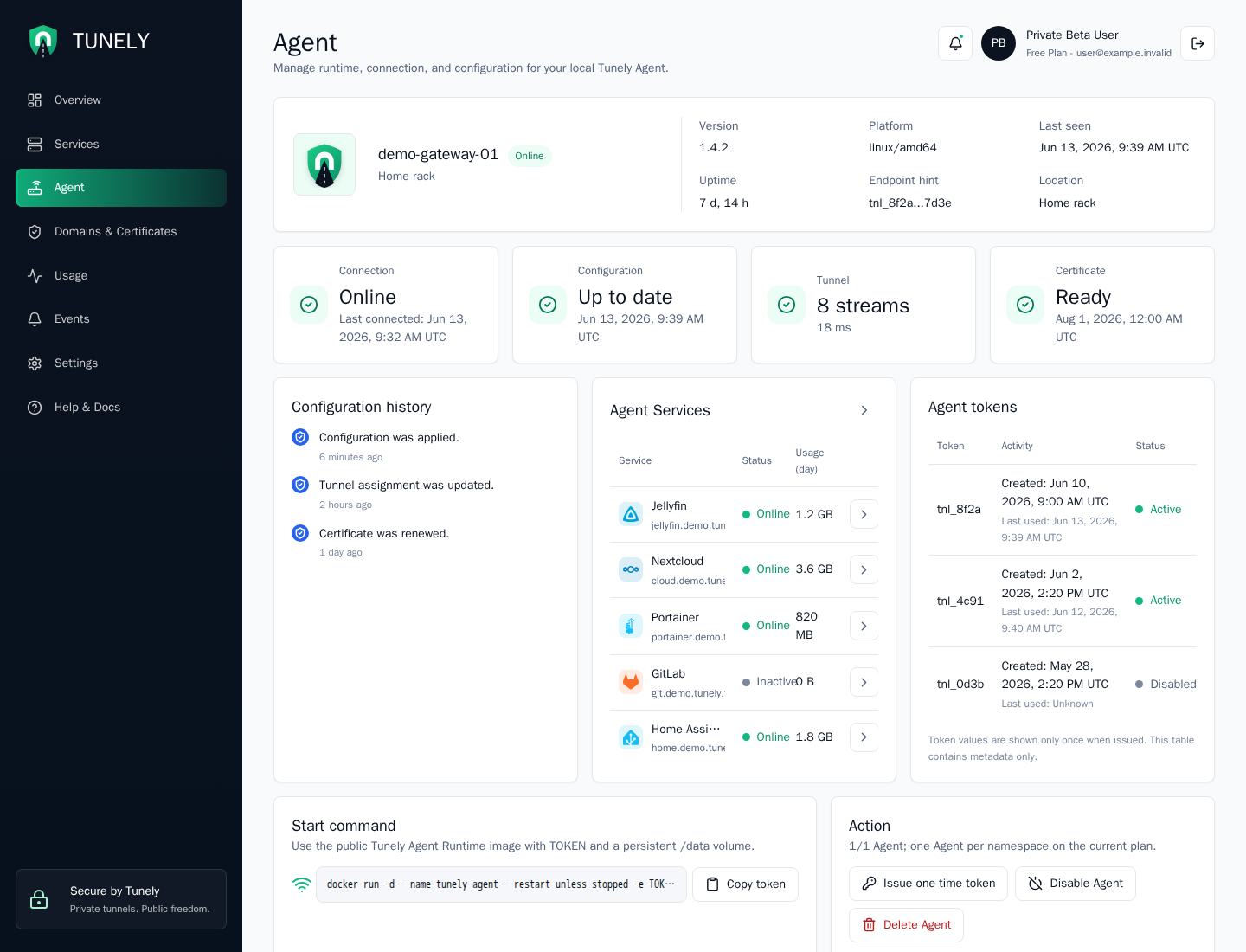1246x952 pixels.
Task: Click the red Delete Agent button
Action: tap(906, 925)
